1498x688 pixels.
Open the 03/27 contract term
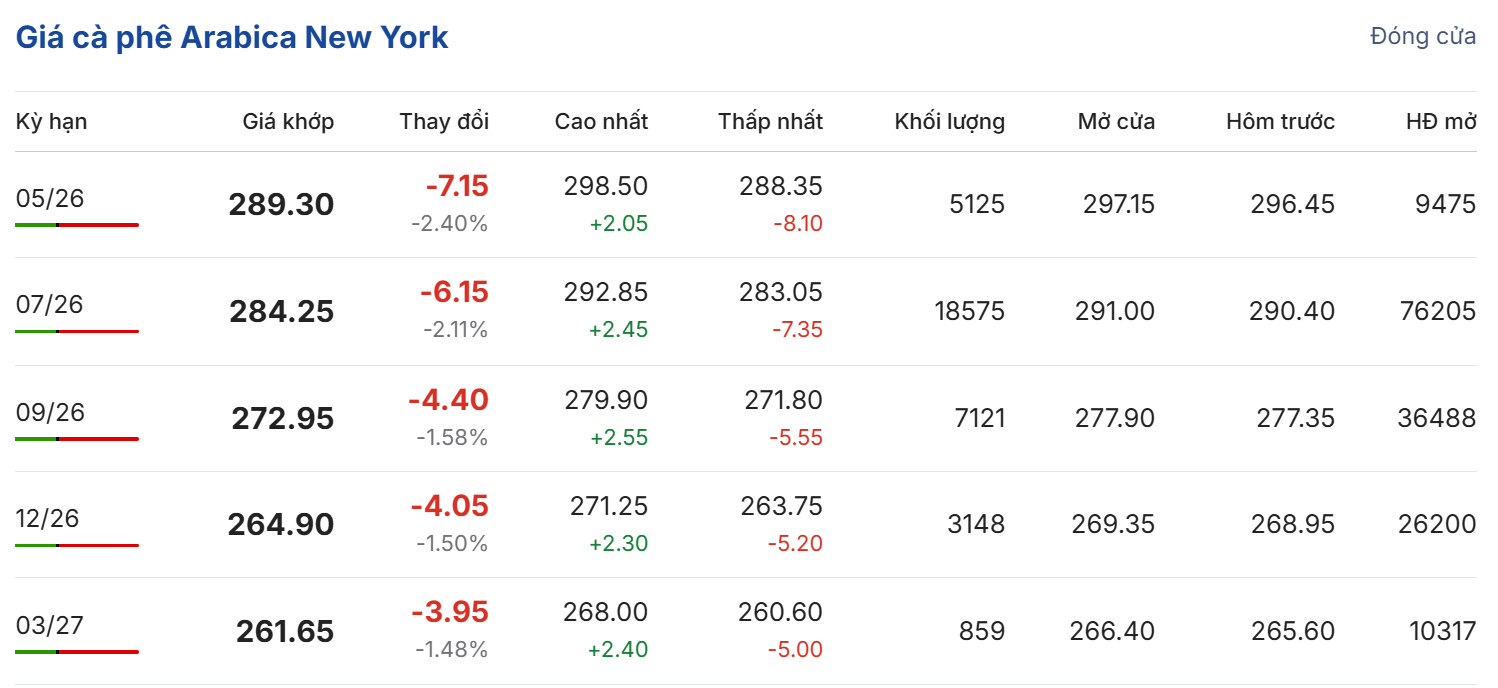point(50,625)
